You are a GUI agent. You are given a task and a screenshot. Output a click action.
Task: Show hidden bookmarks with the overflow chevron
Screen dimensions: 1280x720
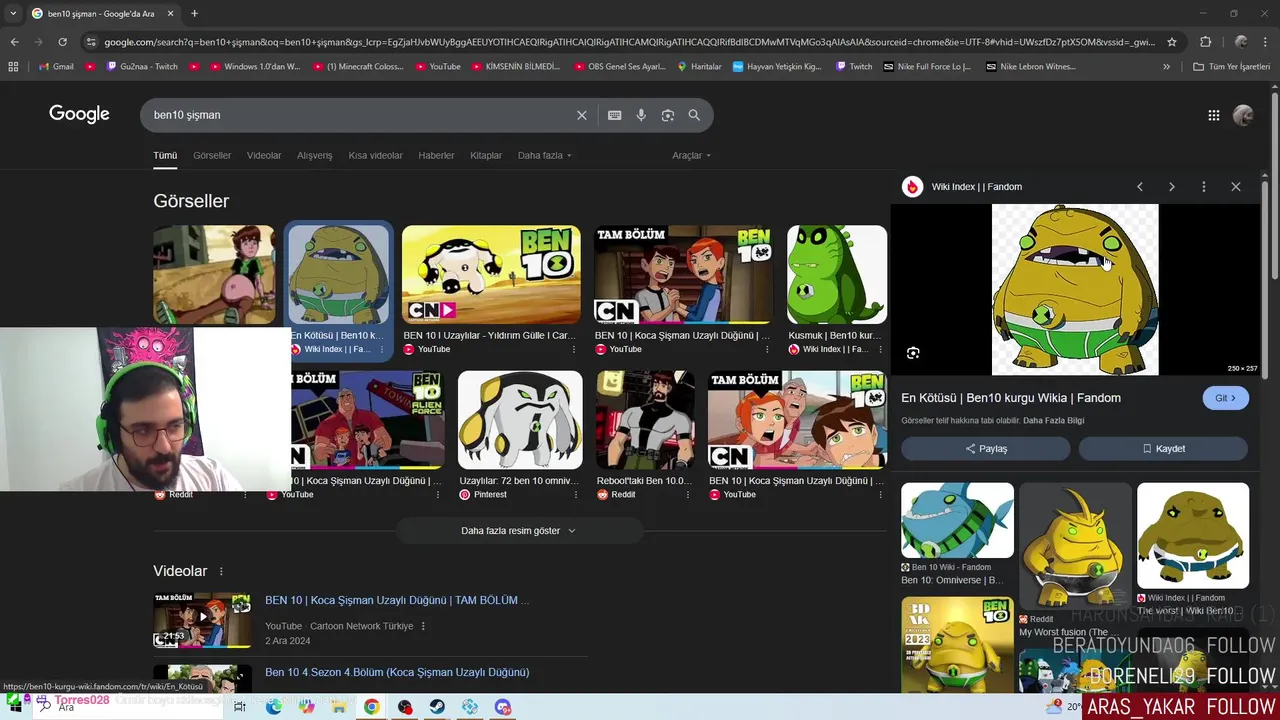[x=1166, y=67]
